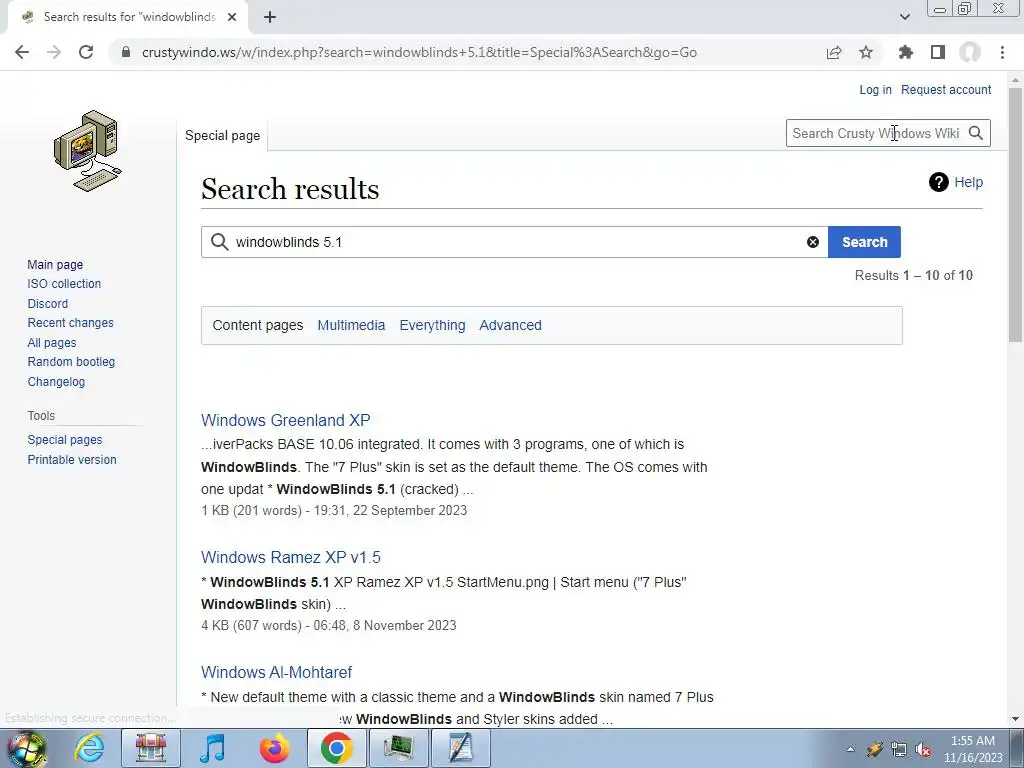Bookmark this page with the star
The image size is (1024, 768).
866,52
